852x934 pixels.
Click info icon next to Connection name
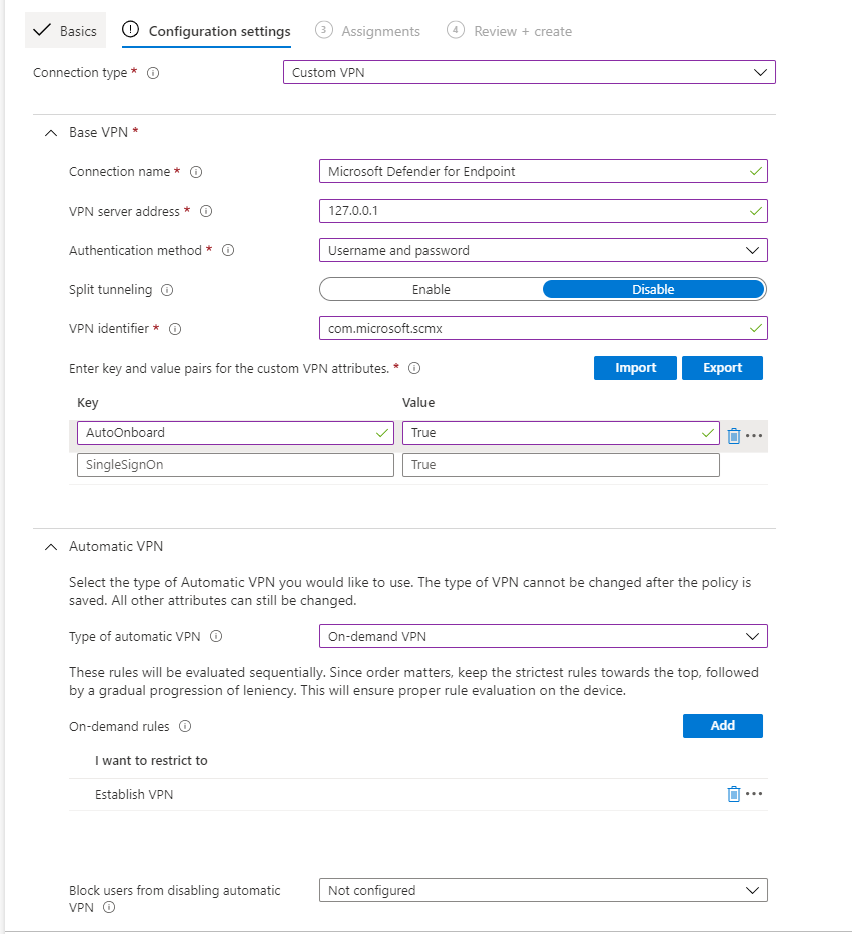pos(196,172)
